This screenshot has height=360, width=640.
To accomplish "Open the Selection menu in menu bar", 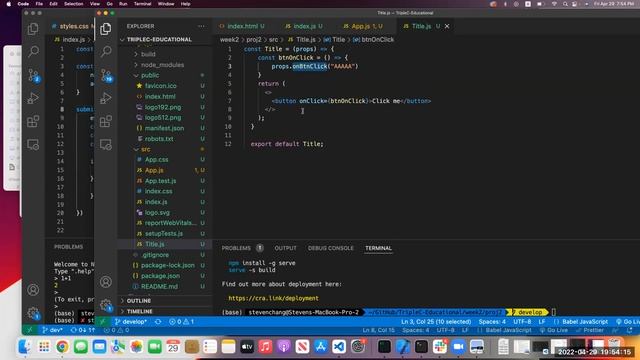I will click(73, 4).
